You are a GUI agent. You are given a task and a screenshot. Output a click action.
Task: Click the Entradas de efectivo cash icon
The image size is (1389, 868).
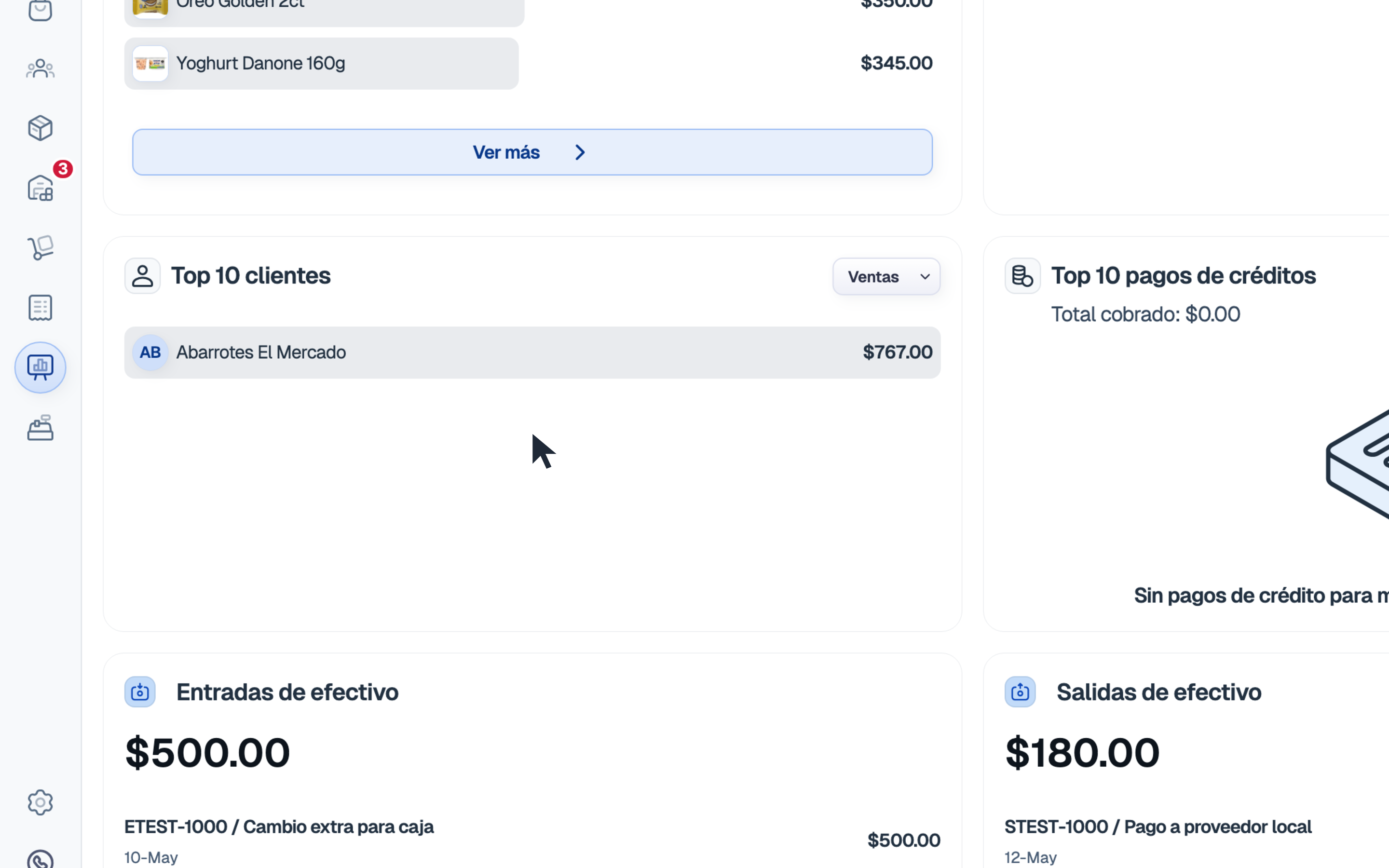(x=140, y=692)
